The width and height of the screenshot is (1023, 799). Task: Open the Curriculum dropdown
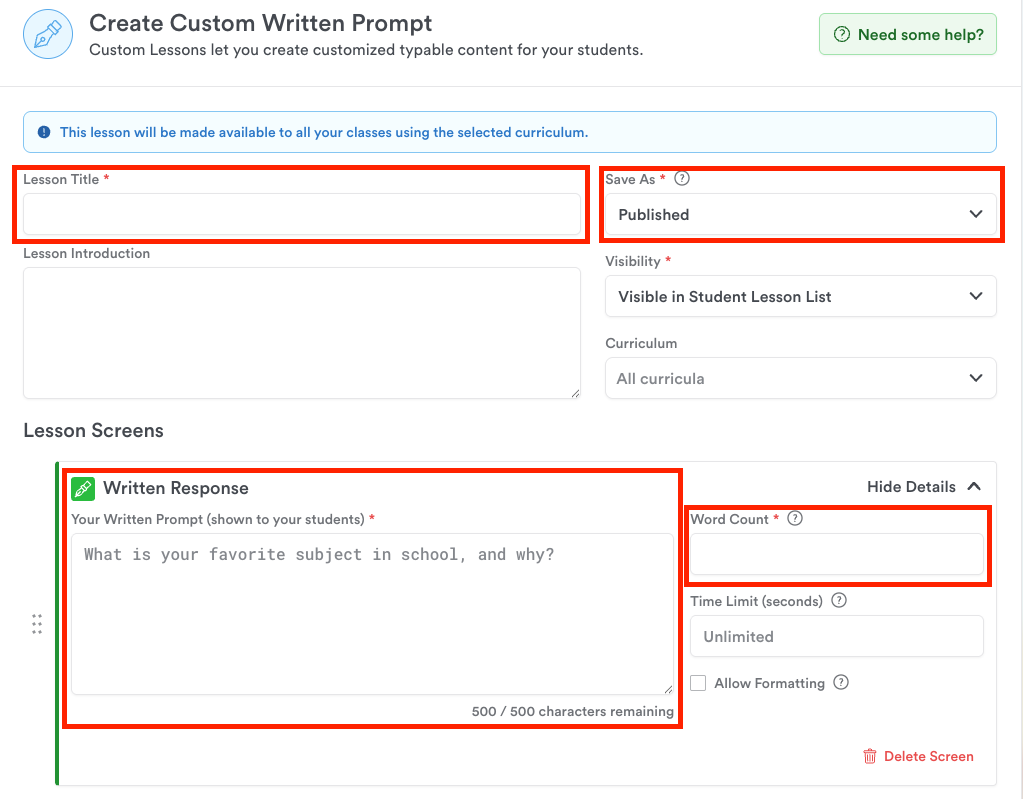click(x=800, y=378)
